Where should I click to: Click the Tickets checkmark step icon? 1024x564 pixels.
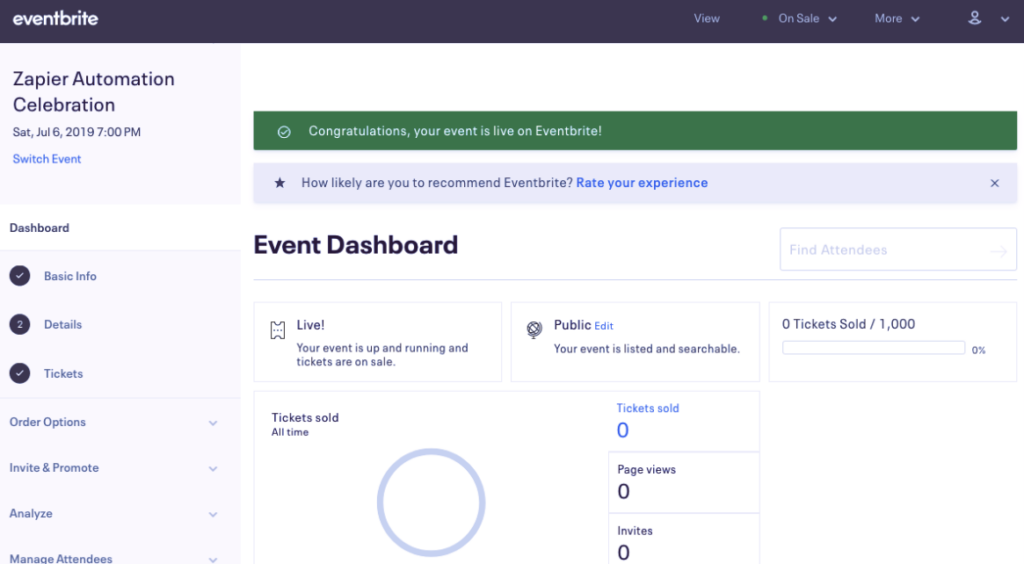20,373
